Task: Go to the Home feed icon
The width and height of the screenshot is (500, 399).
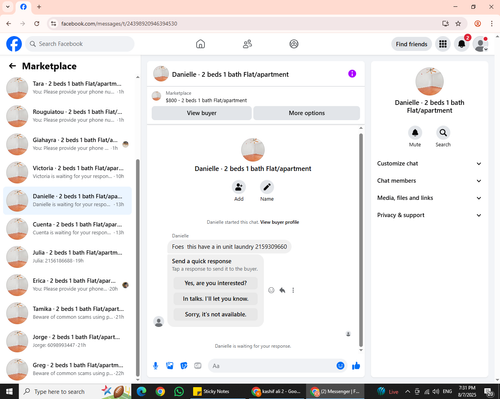Action: [x=200, y=44]
